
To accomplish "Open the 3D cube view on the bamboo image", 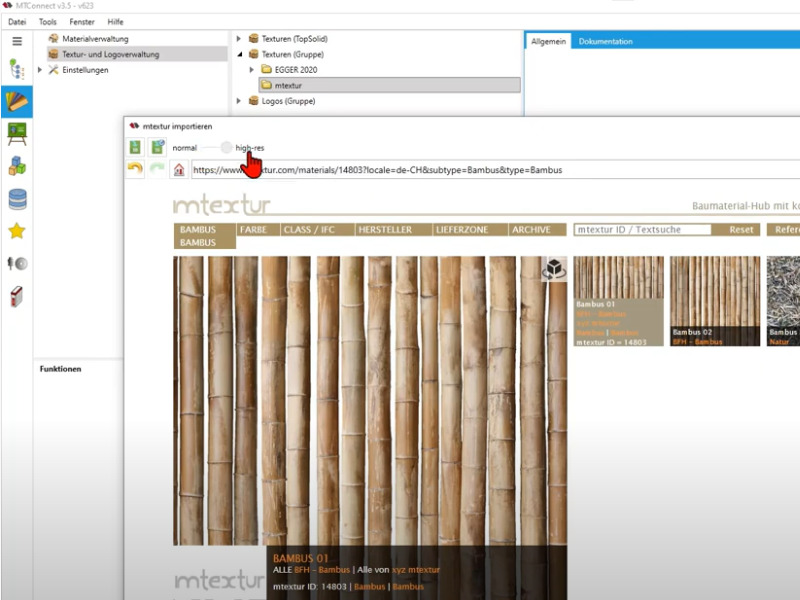I will click(553, 268).
